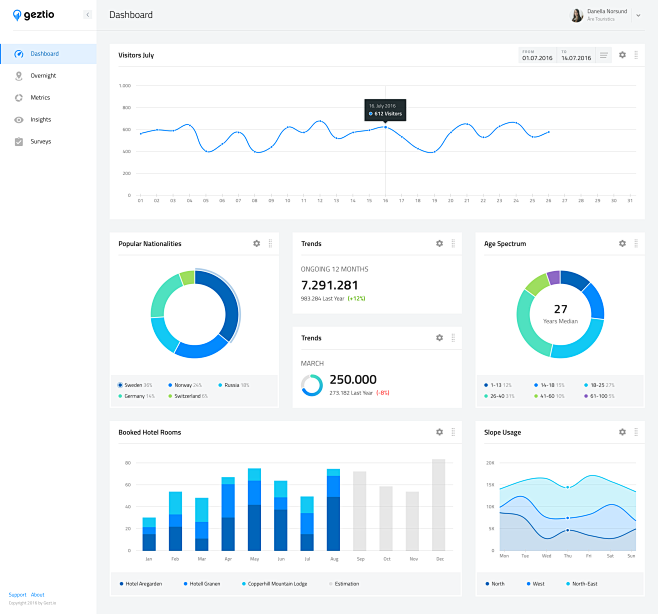Open settings gear for Ongoing 12 Months Trends
658x614 pixels.
point(439,243)
